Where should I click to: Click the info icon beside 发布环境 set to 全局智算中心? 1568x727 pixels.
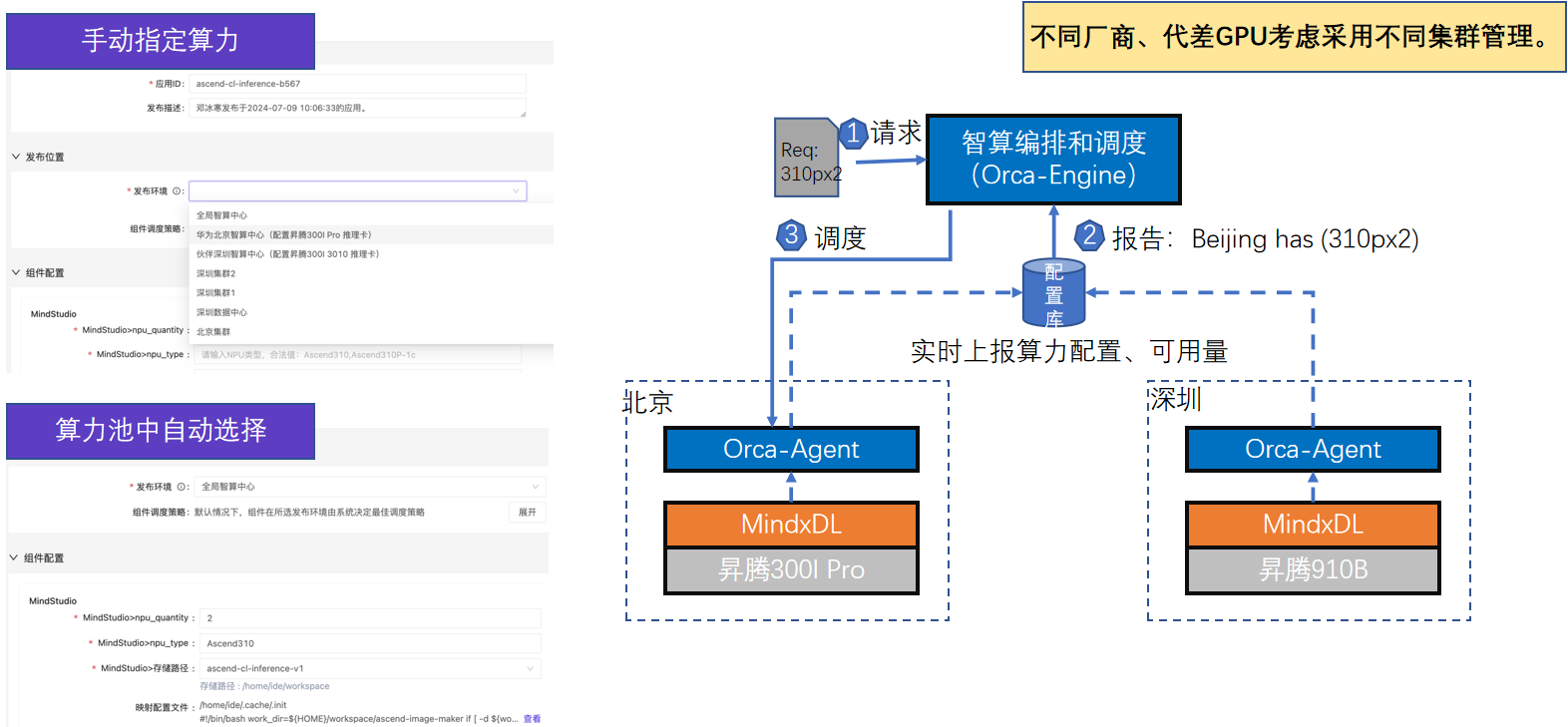click(181, 487)
